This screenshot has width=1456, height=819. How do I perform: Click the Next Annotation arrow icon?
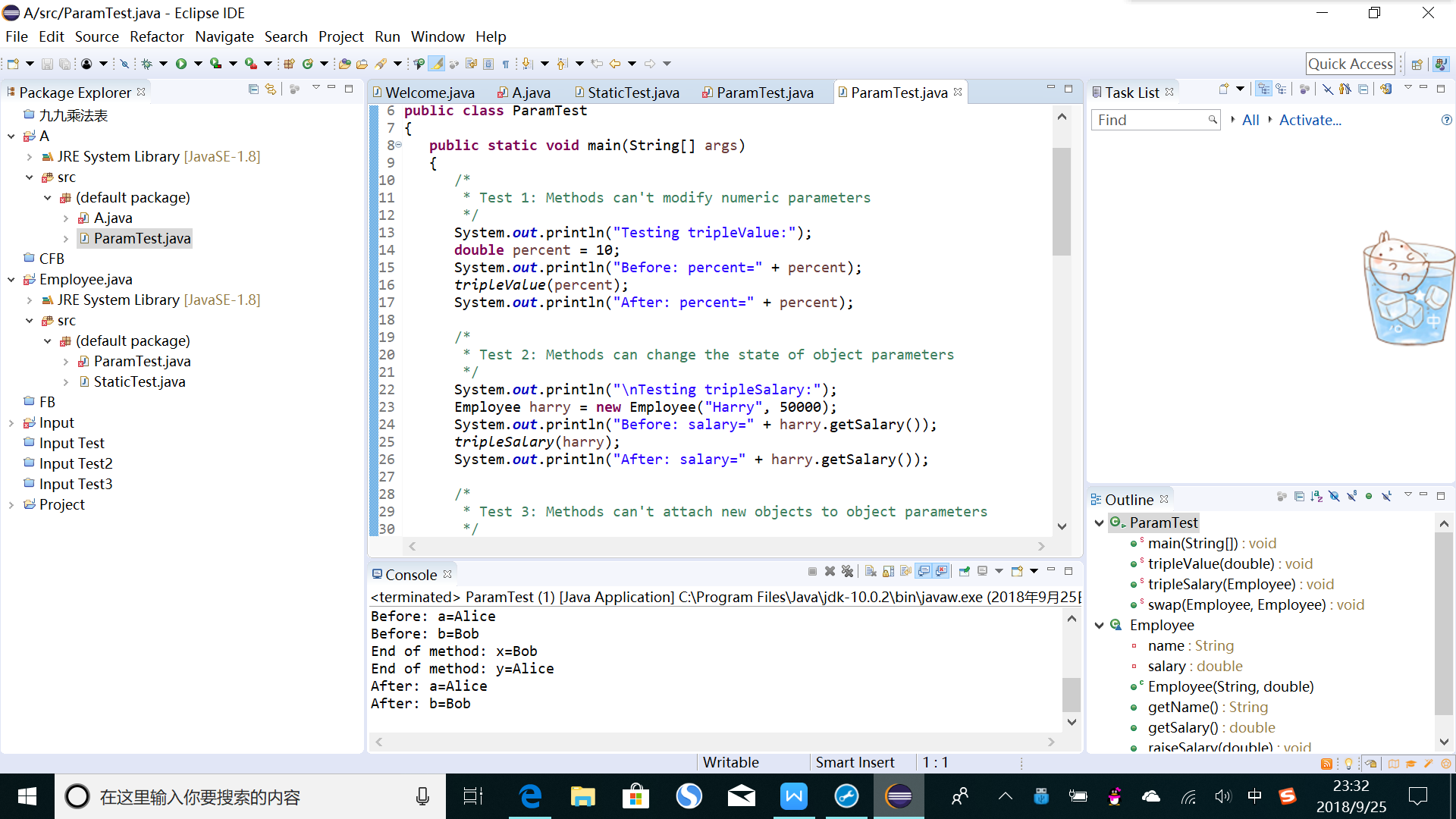527,64
